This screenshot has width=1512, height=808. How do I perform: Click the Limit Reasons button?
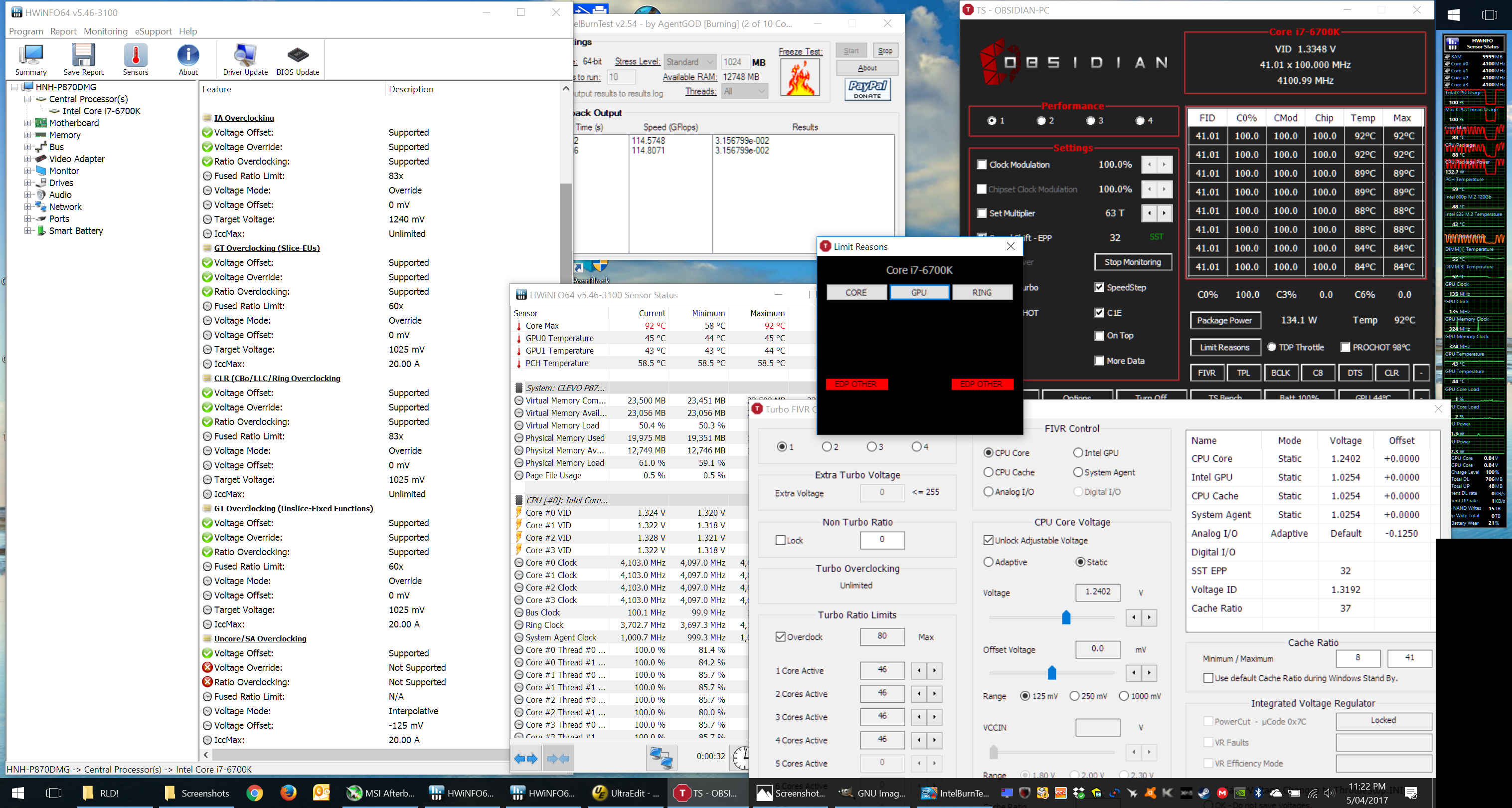[1224, 347]
